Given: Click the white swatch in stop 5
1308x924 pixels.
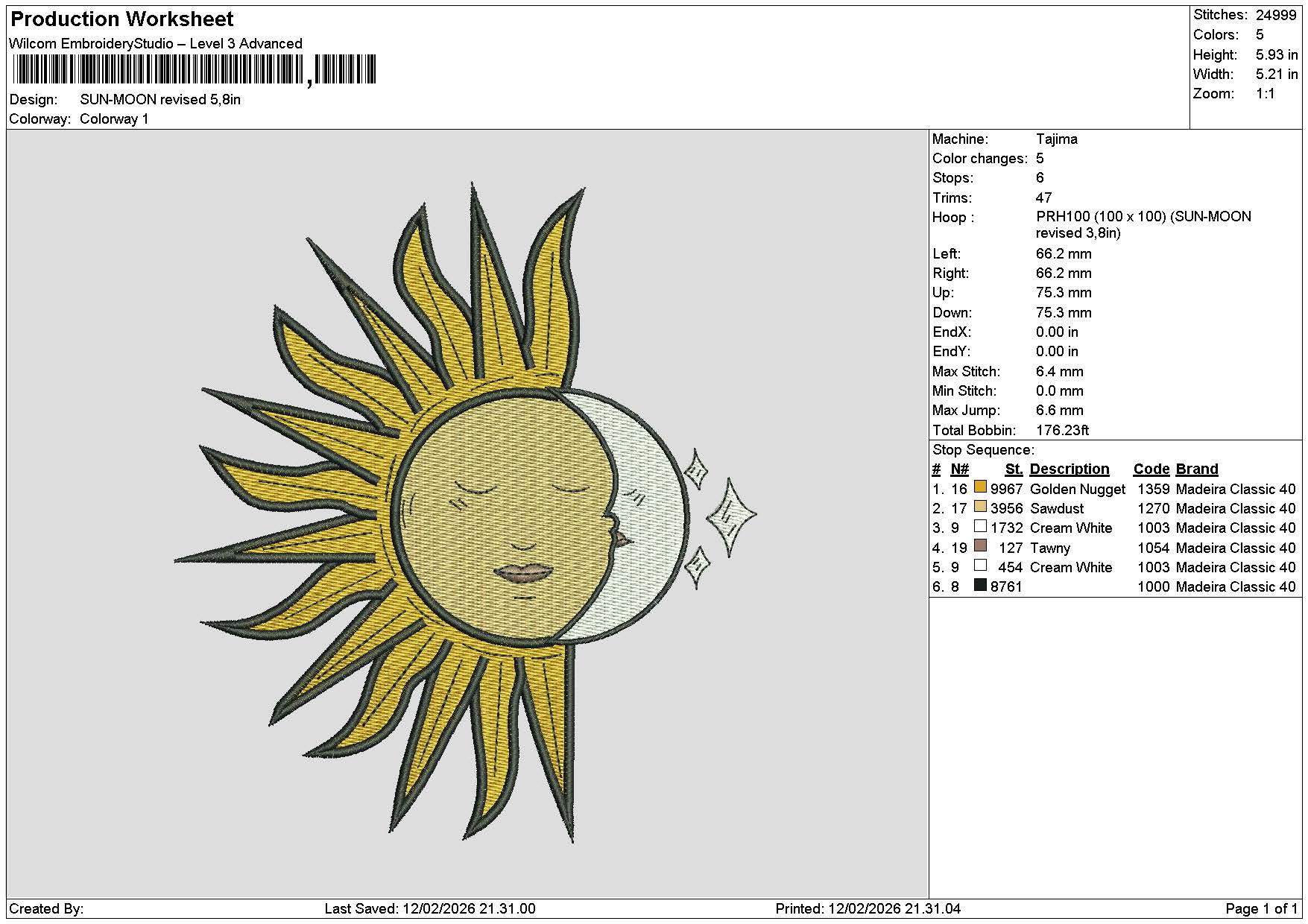Looking at the screenshot, I should [x=980, y=566].
